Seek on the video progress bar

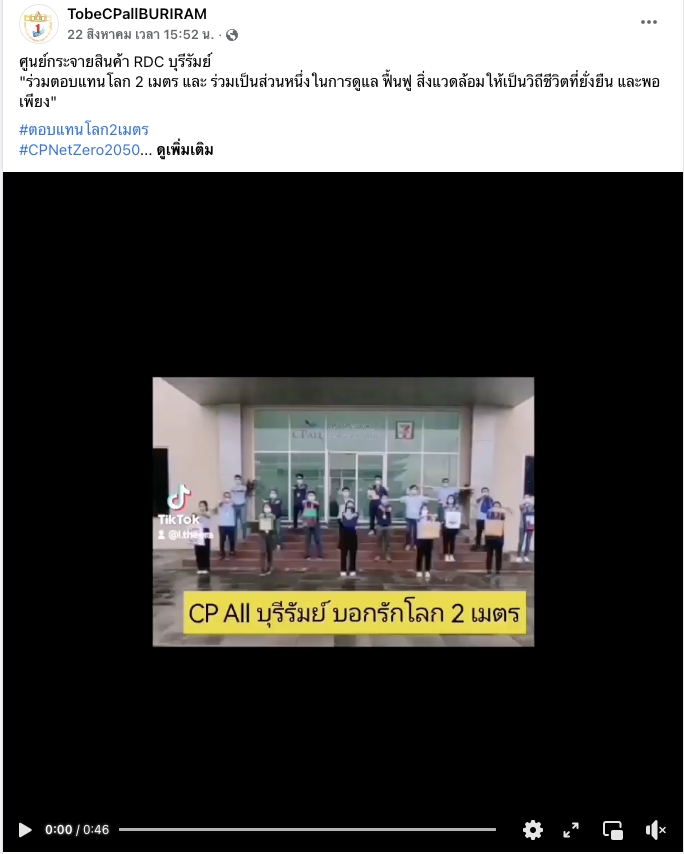pos(307,829)
